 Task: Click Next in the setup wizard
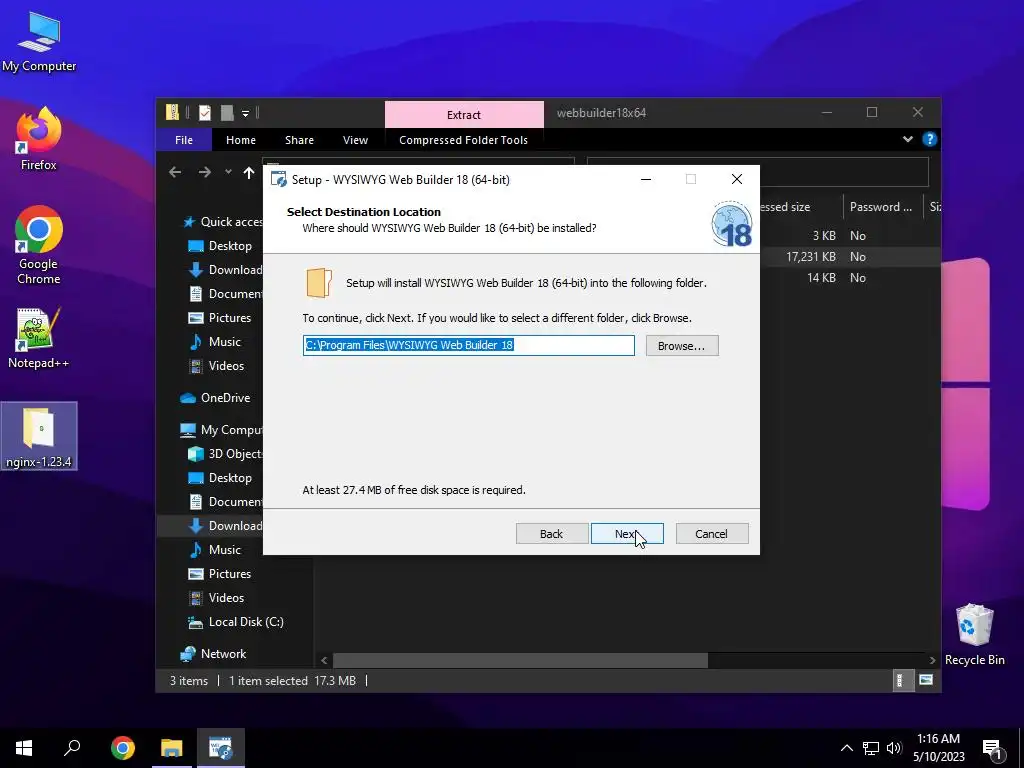tap(627, 534)
